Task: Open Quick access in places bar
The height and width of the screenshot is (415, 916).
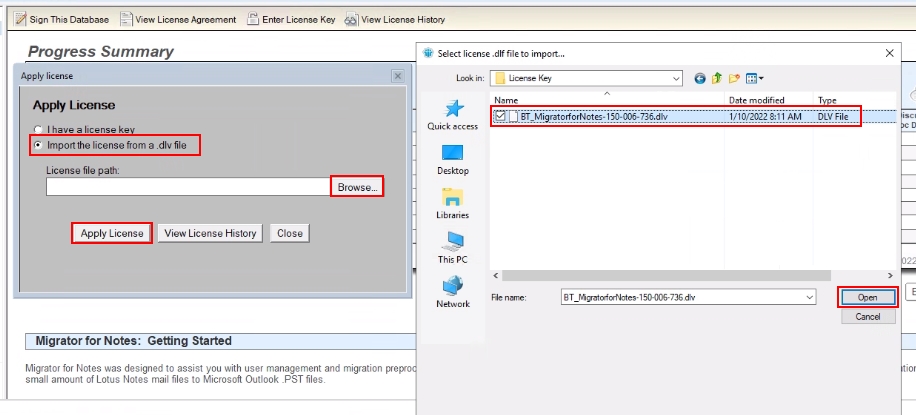Action: 453,115
